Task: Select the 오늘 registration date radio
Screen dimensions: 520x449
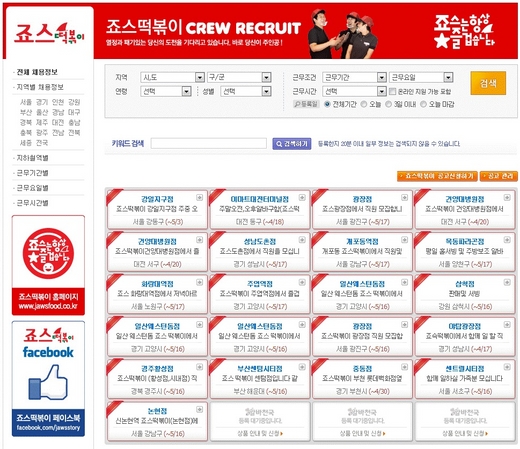Action: (x=364, y=104)
